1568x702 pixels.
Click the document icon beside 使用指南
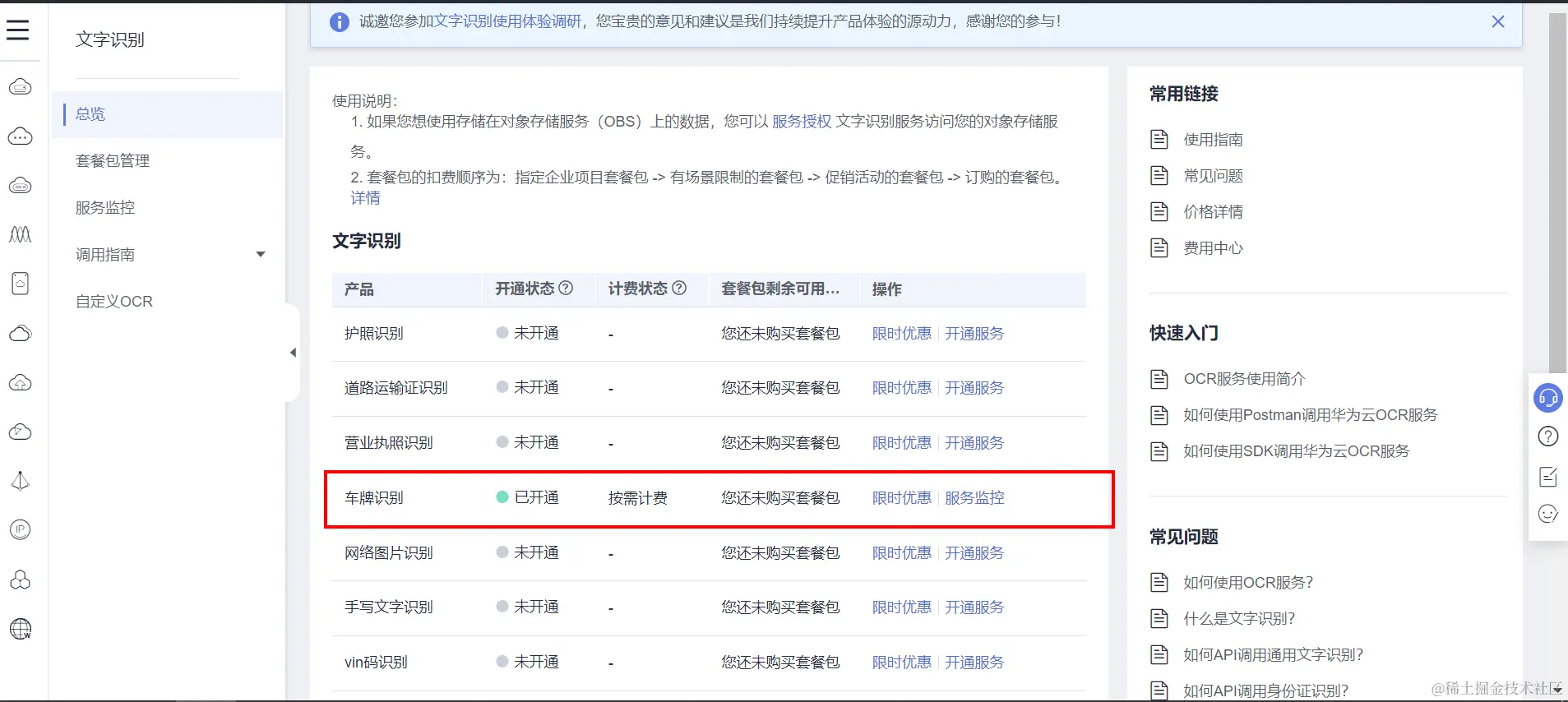1159,140
